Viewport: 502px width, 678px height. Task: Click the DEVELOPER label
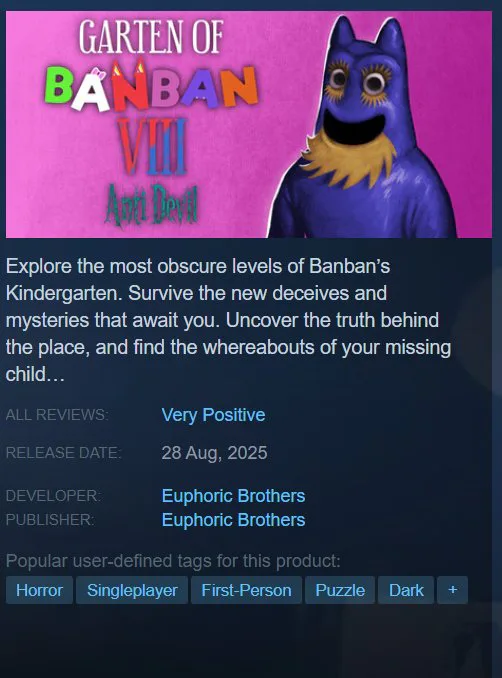54,496
